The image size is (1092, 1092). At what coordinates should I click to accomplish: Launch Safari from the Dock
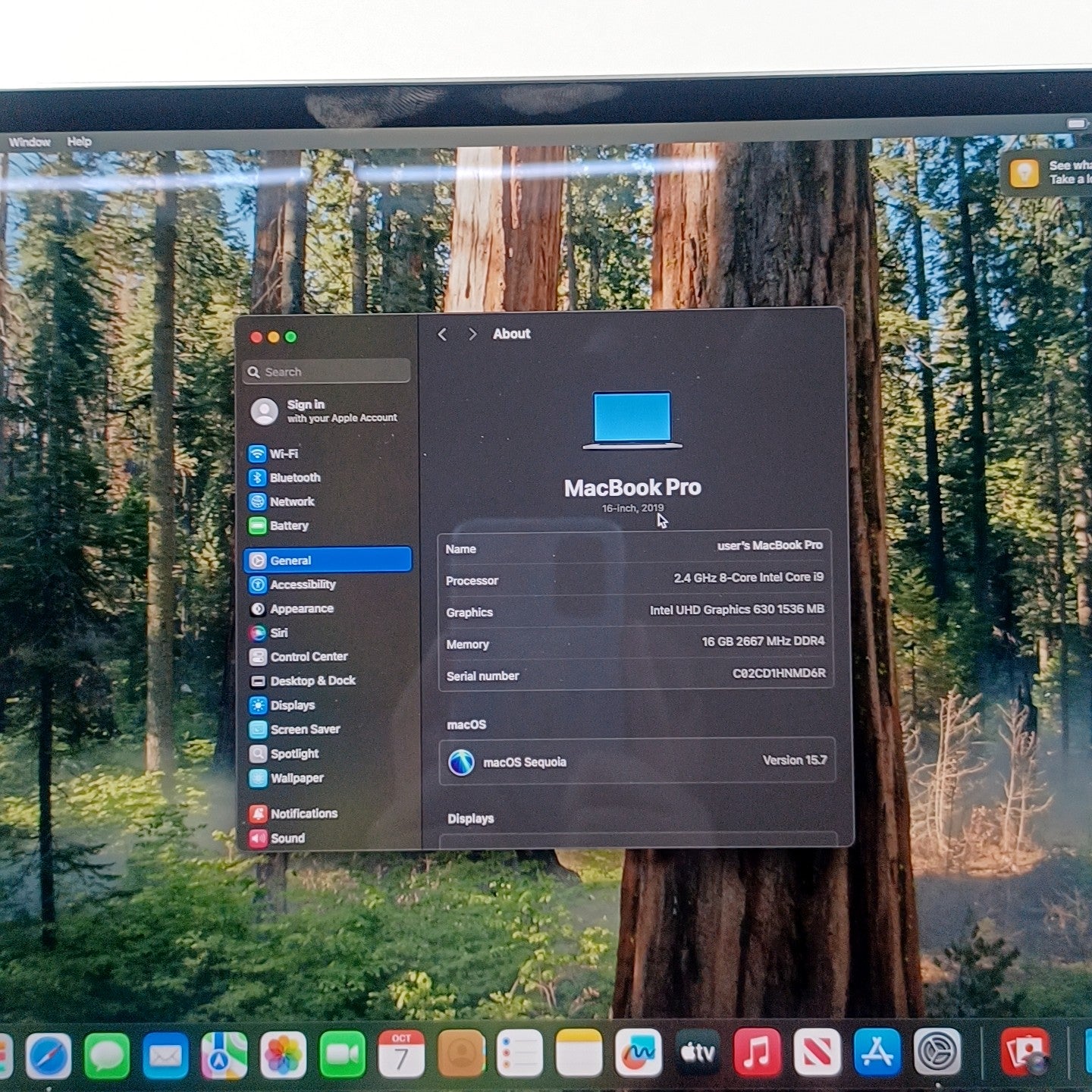point(49,1055)
